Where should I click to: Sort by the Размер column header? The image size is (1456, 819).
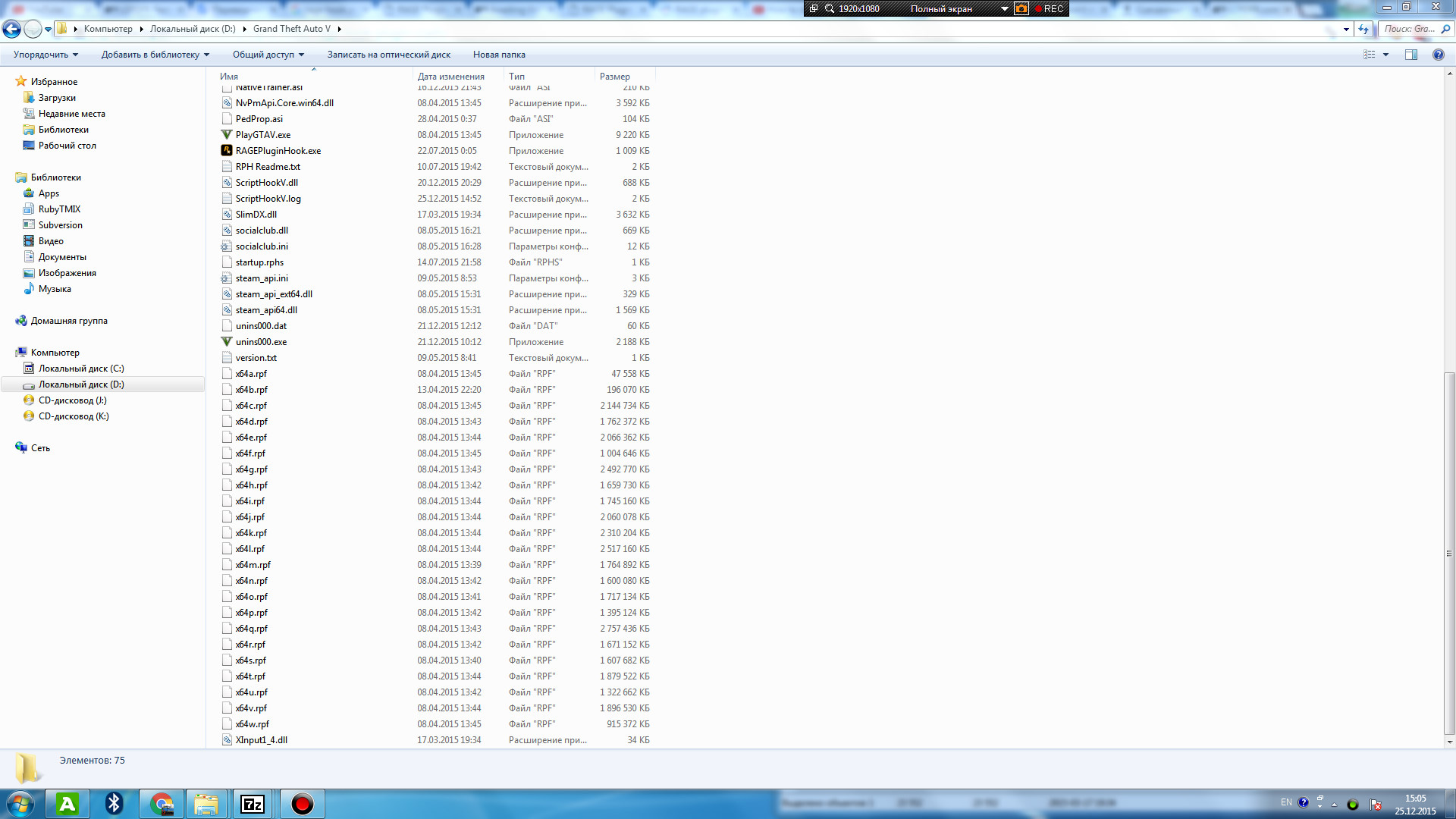click(614, 77)
